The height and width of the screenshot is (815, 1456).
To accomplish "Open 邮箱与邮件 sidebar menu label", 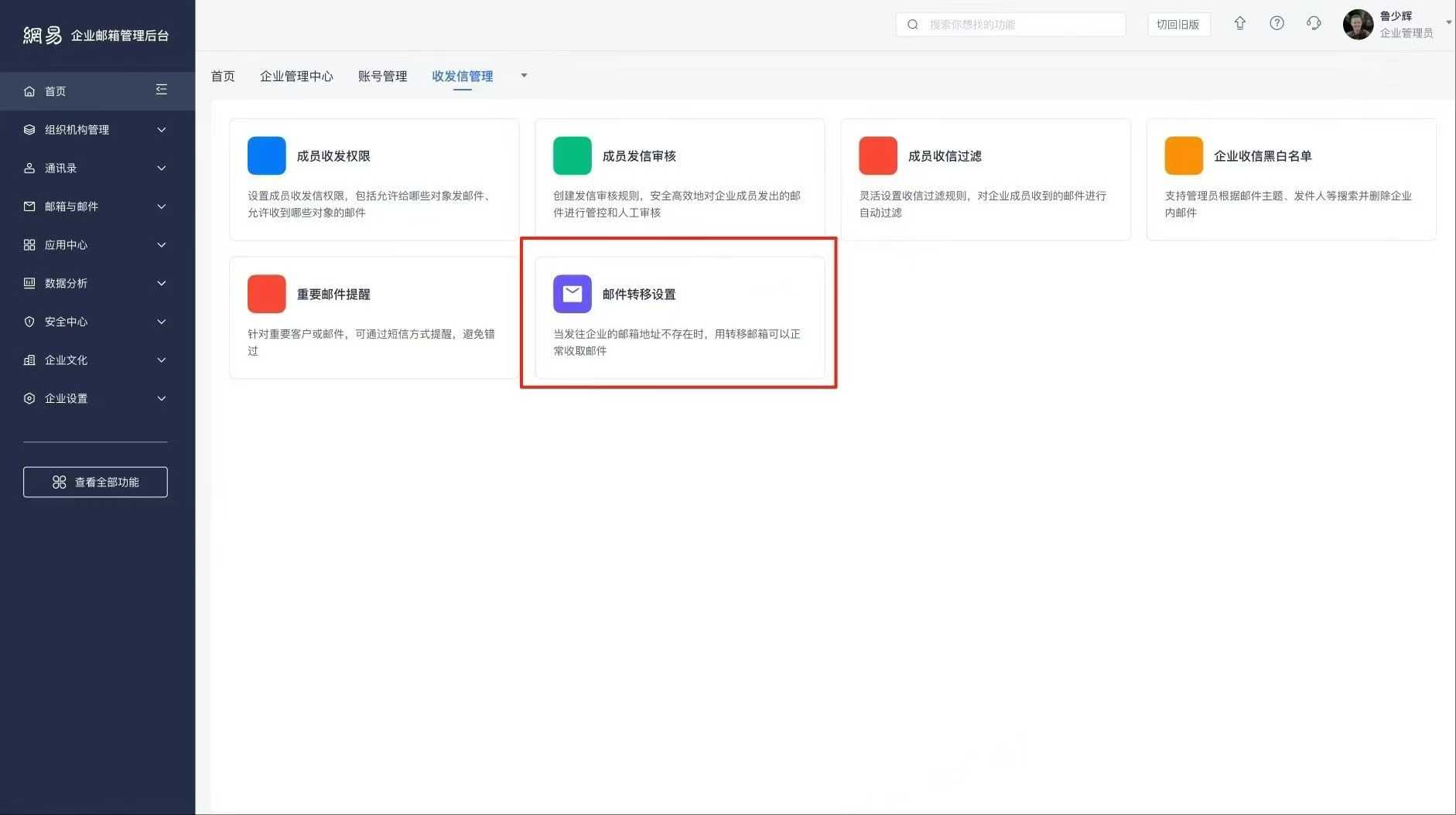I will 71,206.
